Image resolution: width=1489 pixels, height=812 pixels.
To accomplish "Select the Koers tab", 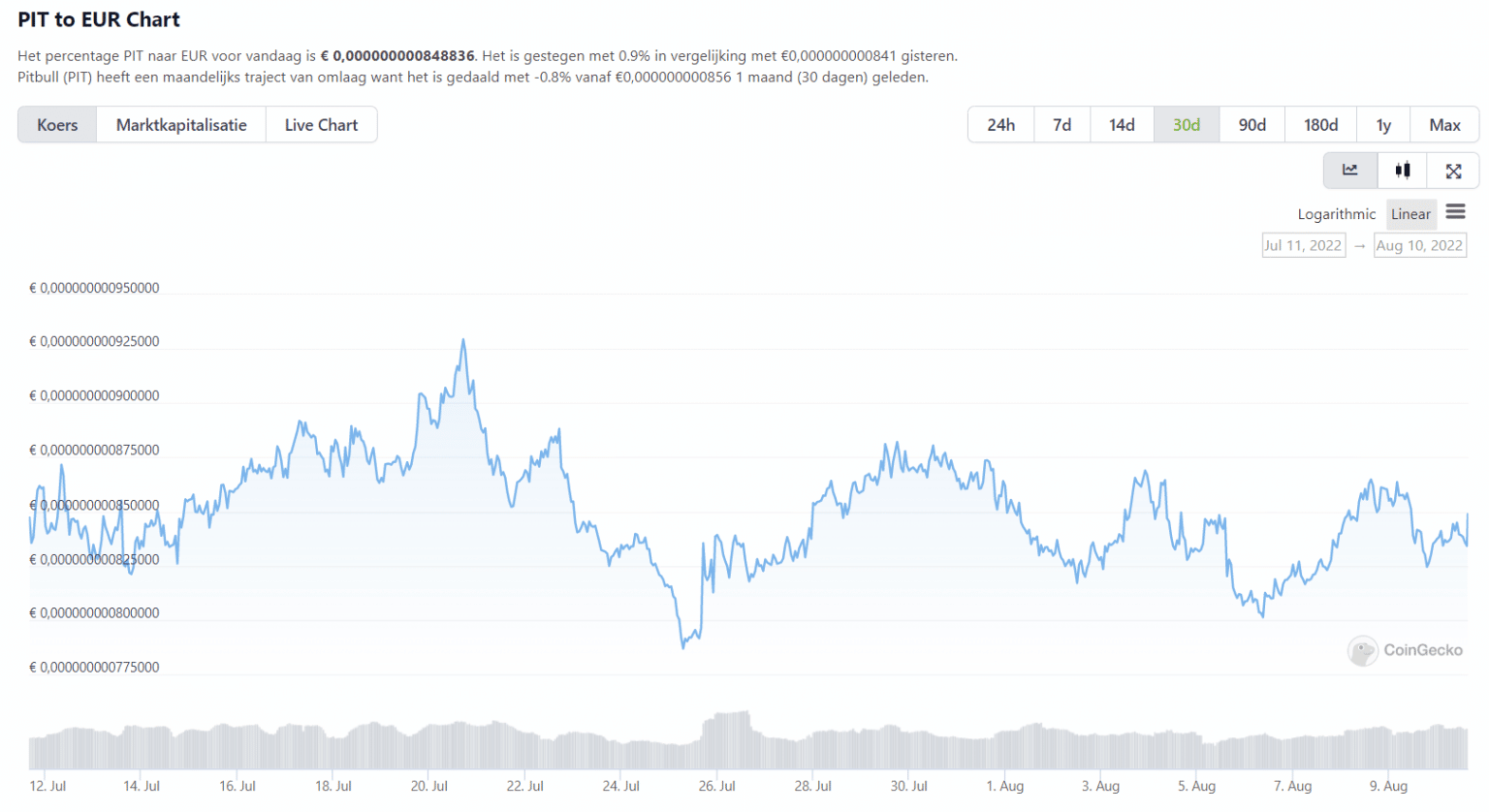I will (57, 125).
